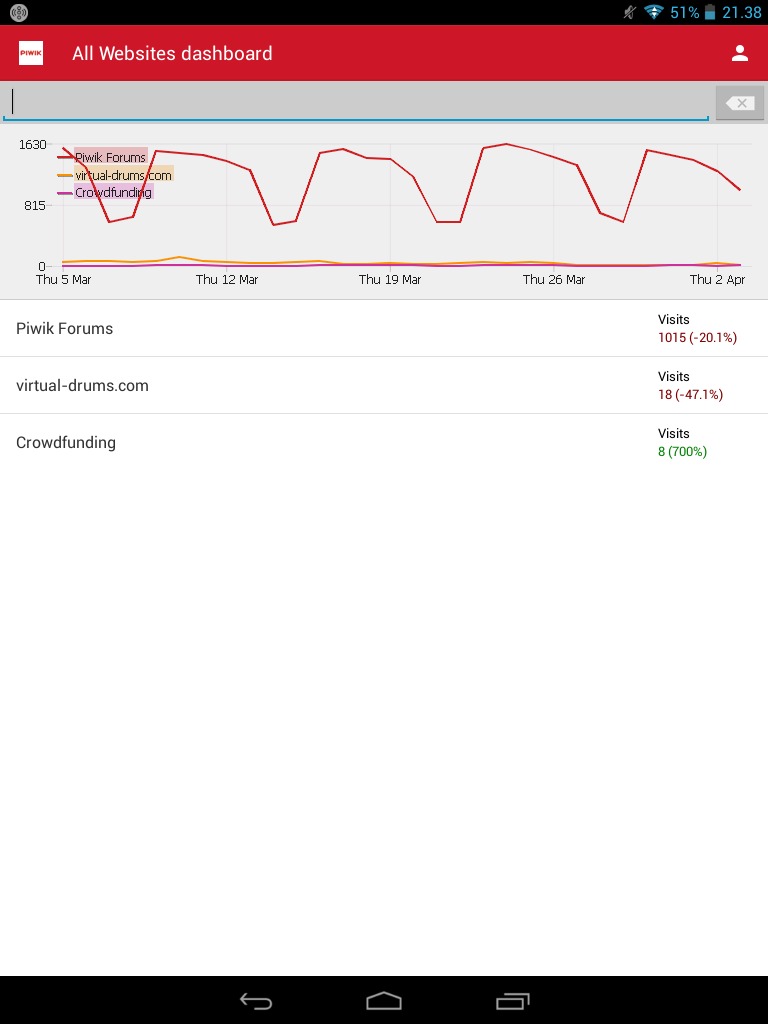The image size is (768, 1024).
Task: Open the Crowdfunding website row
Action: tap(384, 442)
